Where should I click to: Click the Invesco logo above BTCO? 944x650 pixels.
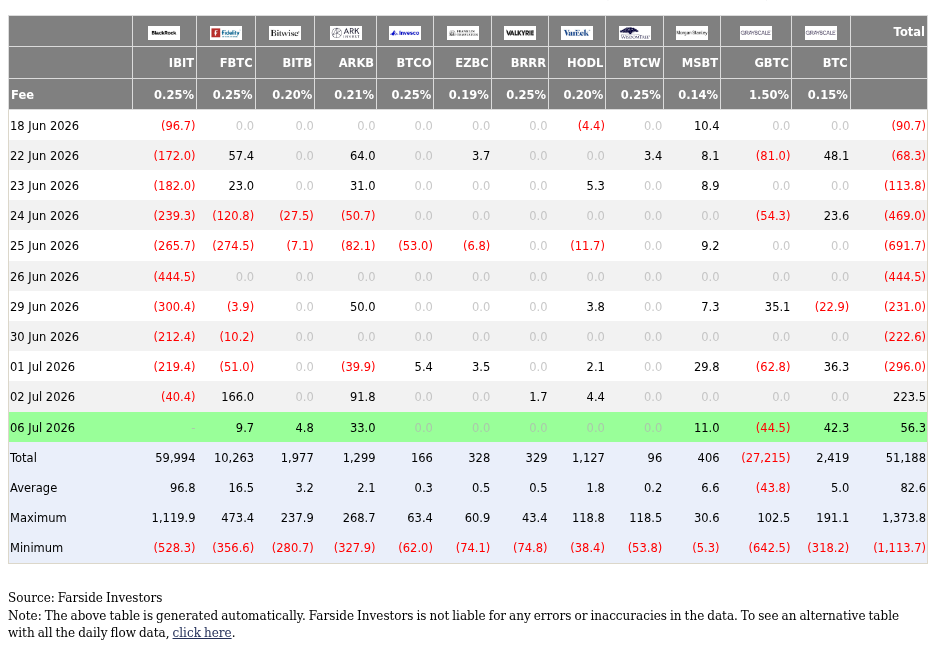point(405,32)
